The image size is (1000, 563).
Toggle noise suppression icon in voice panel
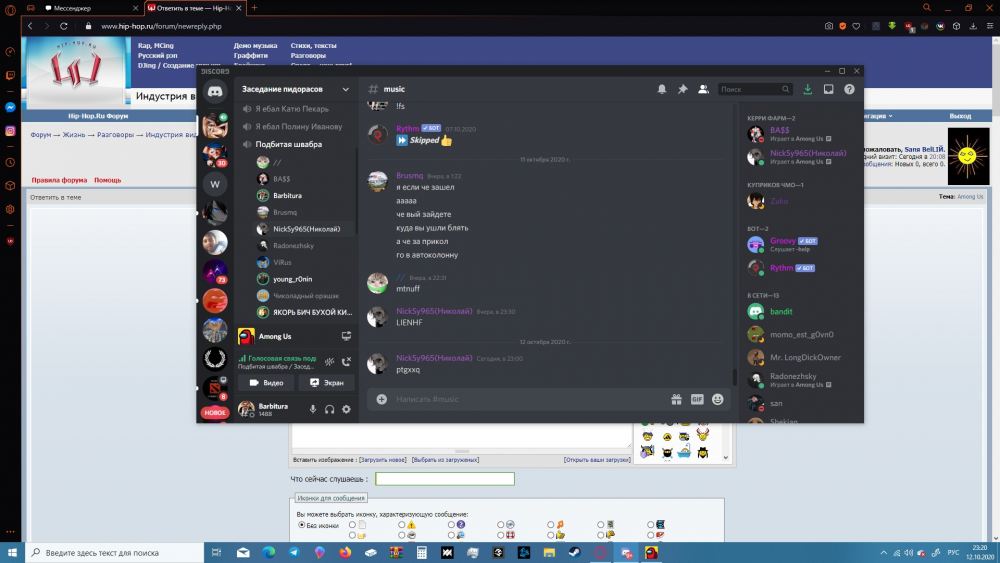tap(329, 362)
